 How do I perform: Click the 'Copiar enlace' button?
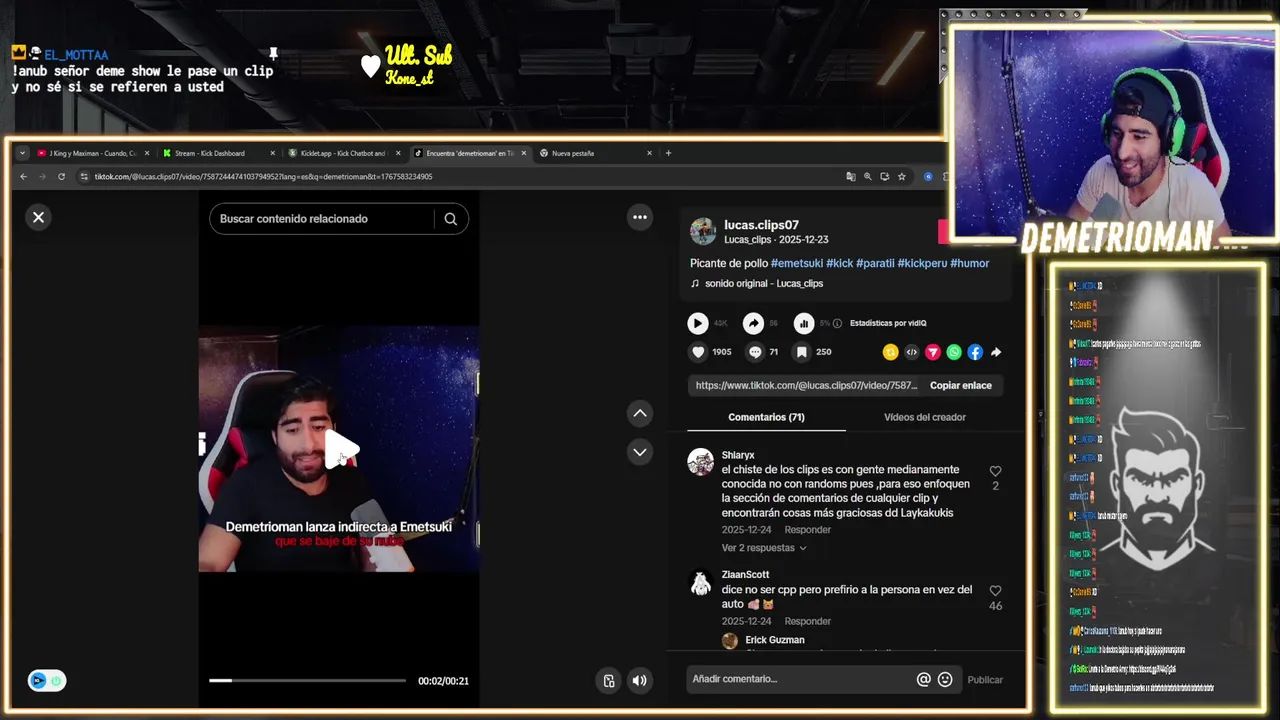point(961,385)
